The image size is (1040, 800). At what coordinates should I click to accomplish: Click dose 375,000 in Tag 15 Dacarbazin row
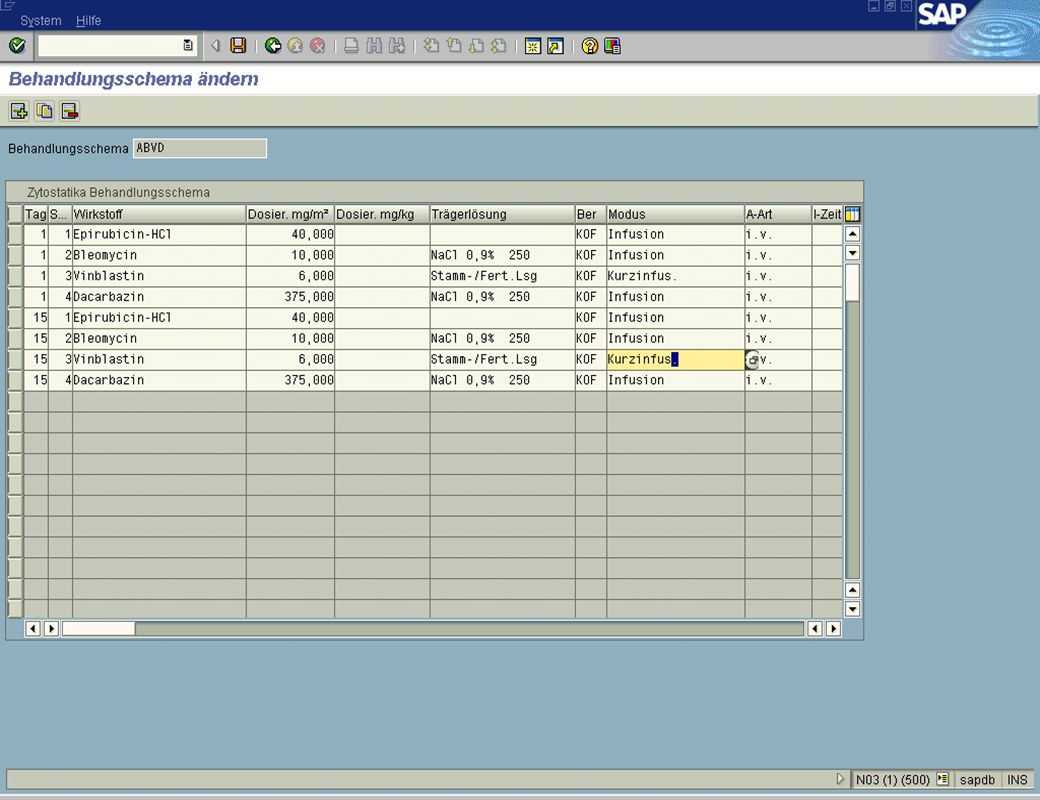tap(290, 381)
